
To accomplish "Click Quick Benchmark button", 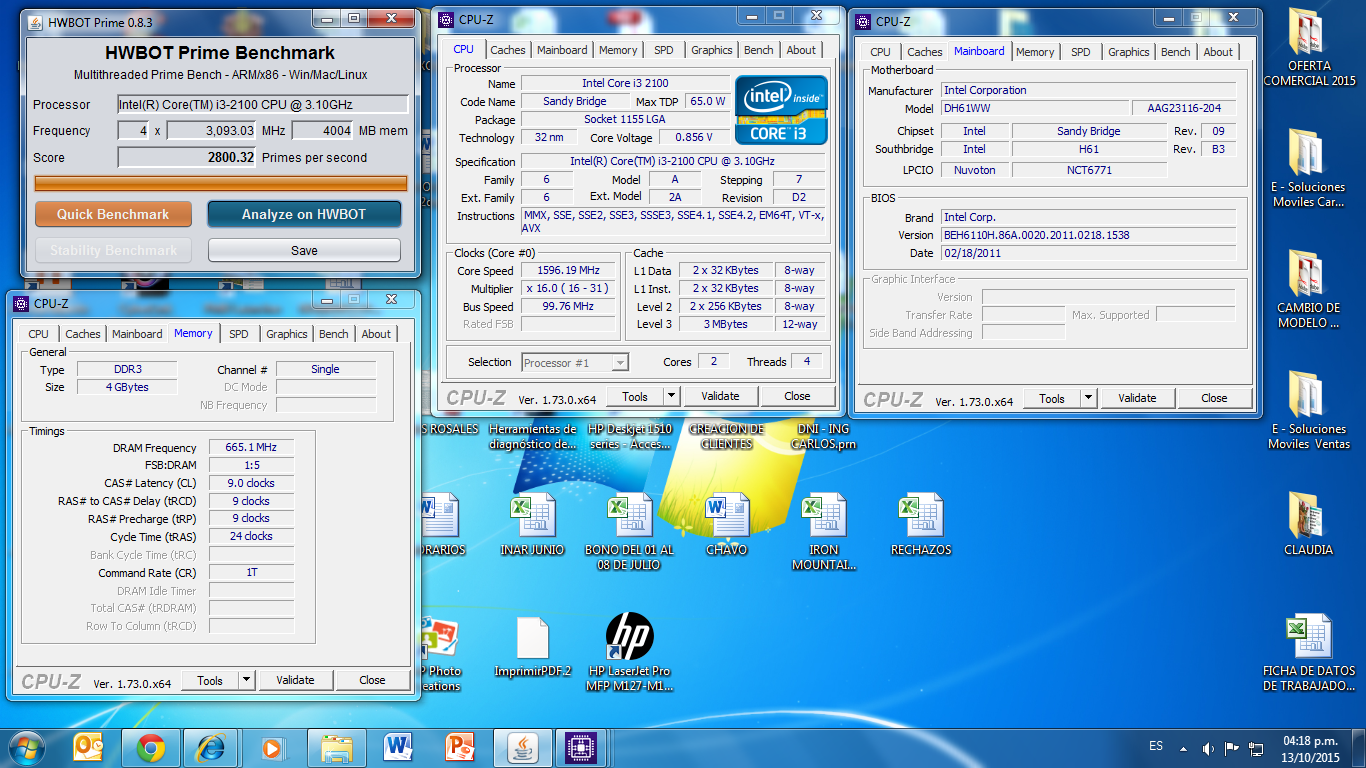I will point(113,214).
